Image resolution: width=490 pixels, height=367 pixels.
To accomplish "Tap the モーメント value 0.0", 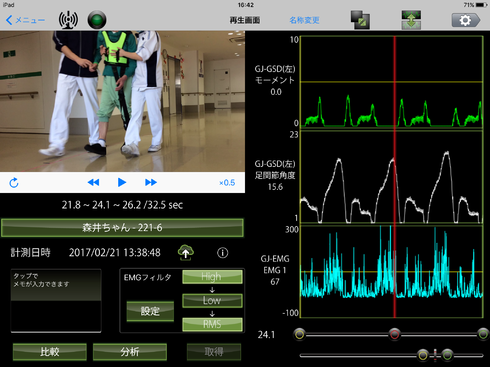I will [276, 92].
